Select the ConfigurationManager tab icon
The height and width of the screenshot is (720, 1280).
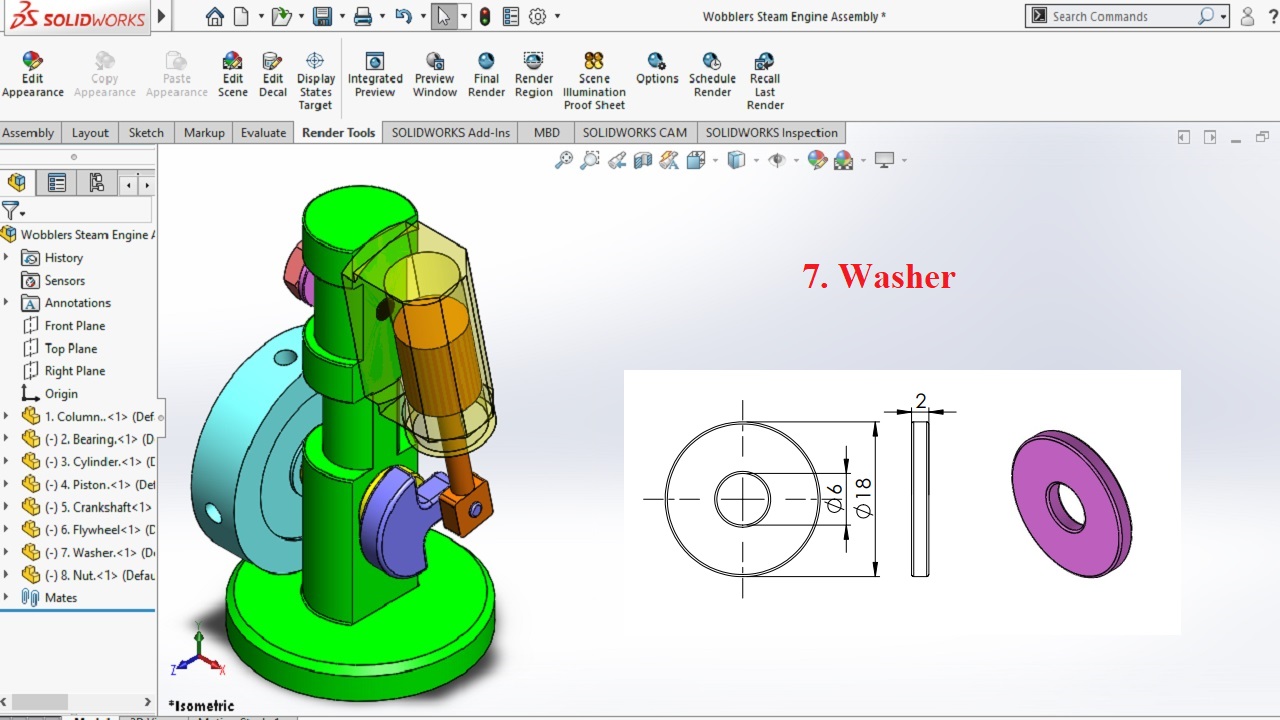click(96, 183)
